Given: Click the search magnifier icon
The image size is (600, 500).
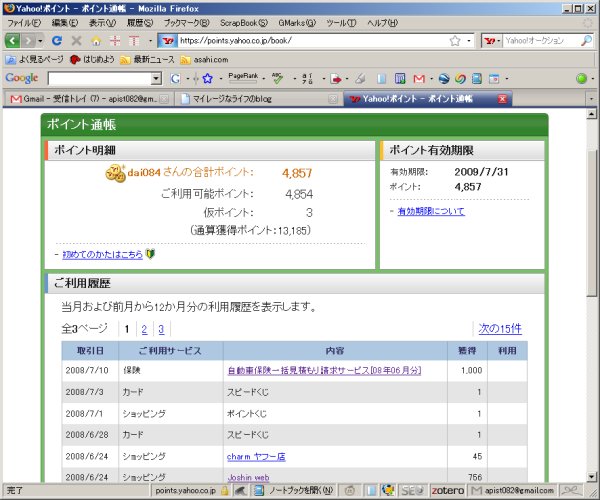Looking at the screenshot, I should (x=586, y=40).
